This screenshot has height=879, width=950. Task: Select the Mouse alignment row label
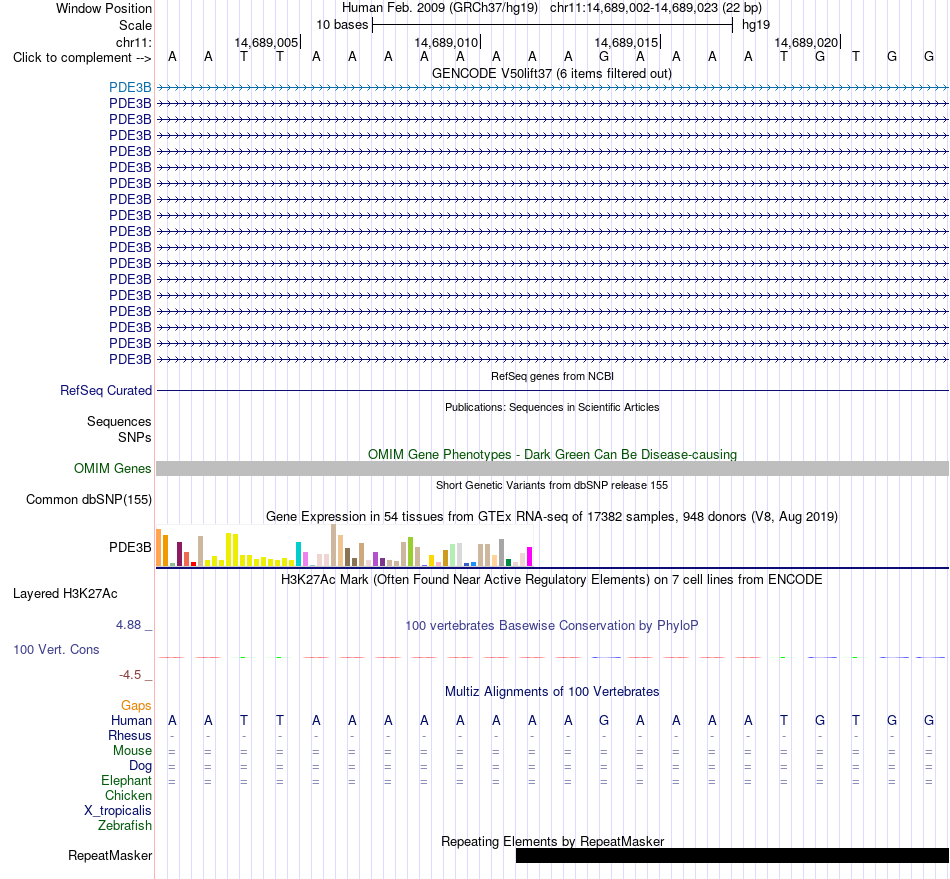pos(132,751)
